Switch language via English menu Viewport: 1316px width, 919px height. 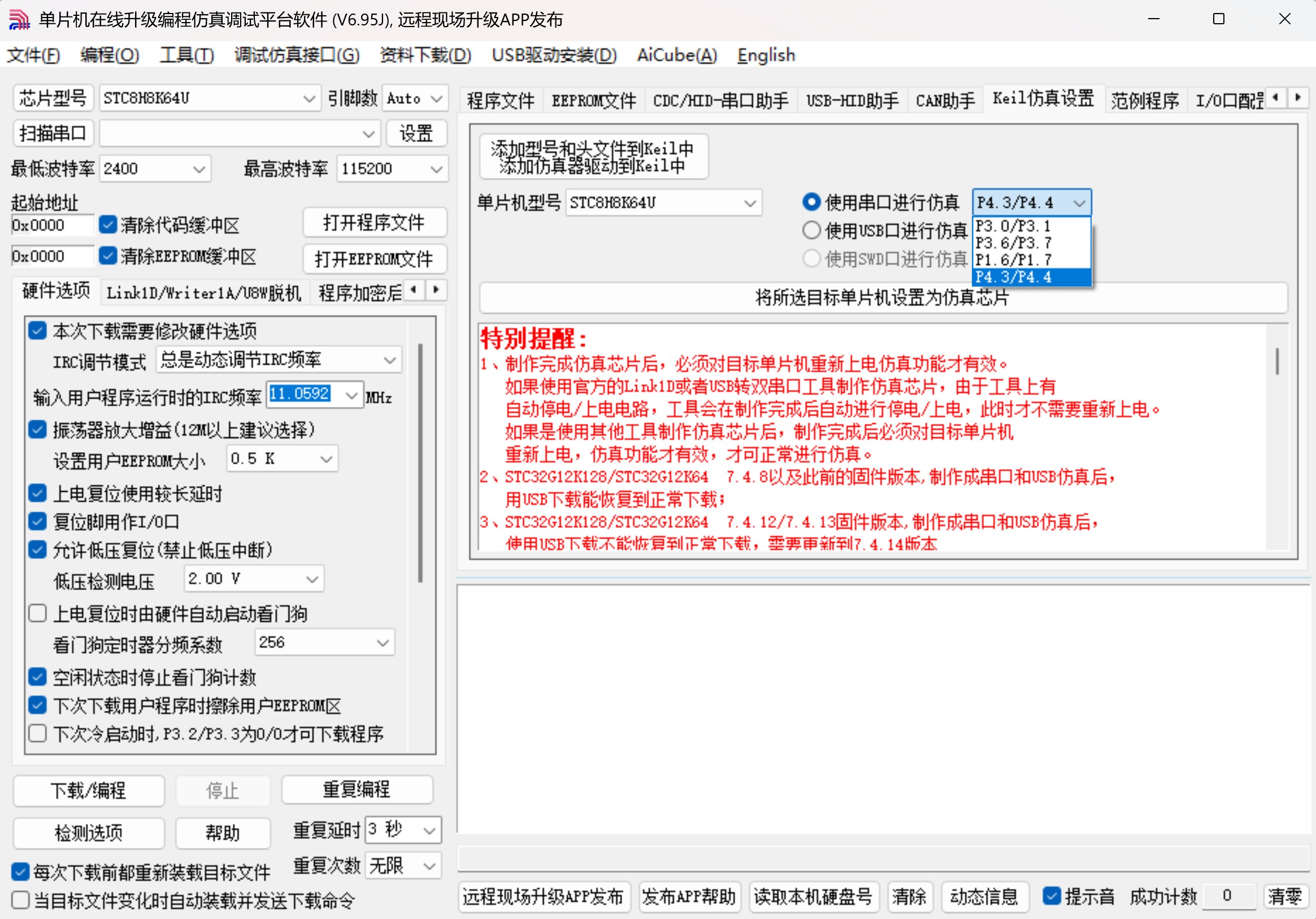coord(766,55)
